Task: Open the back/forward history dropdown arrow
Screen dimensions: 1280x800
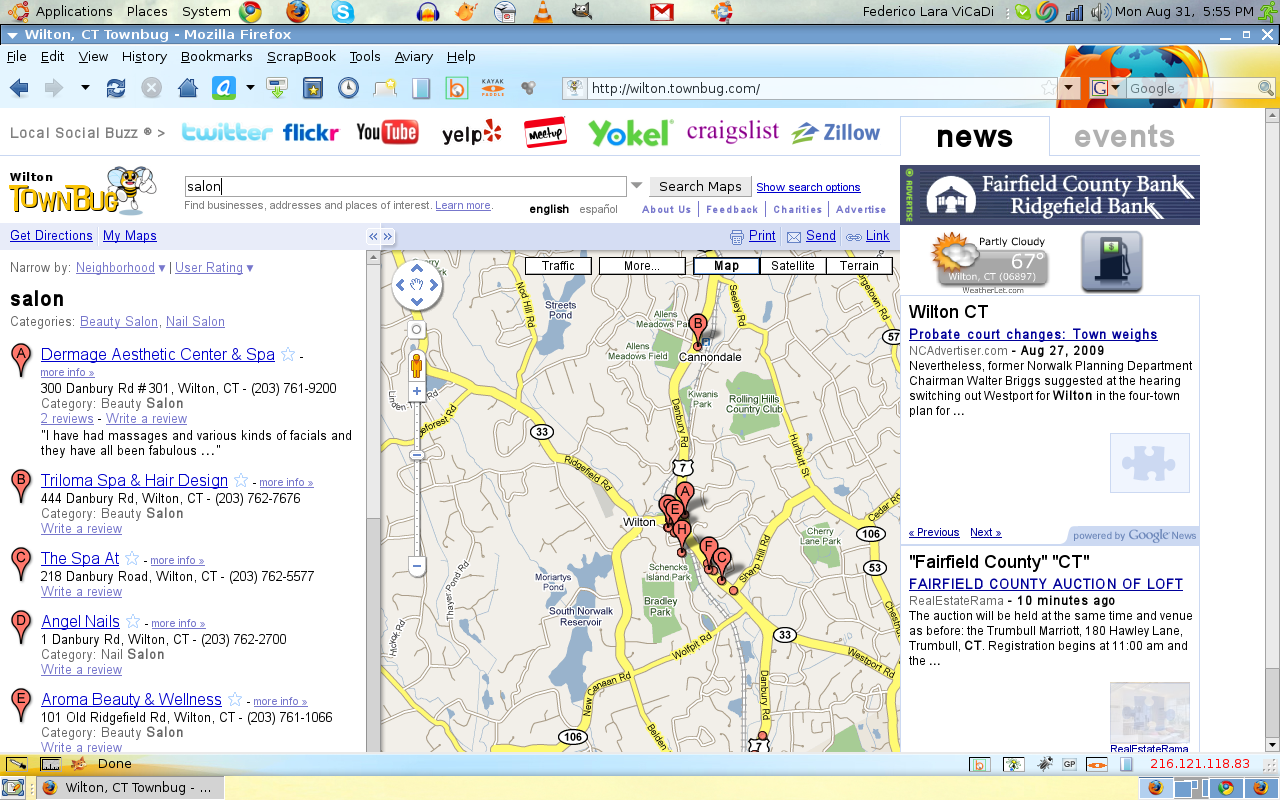Action: (85, 88)
